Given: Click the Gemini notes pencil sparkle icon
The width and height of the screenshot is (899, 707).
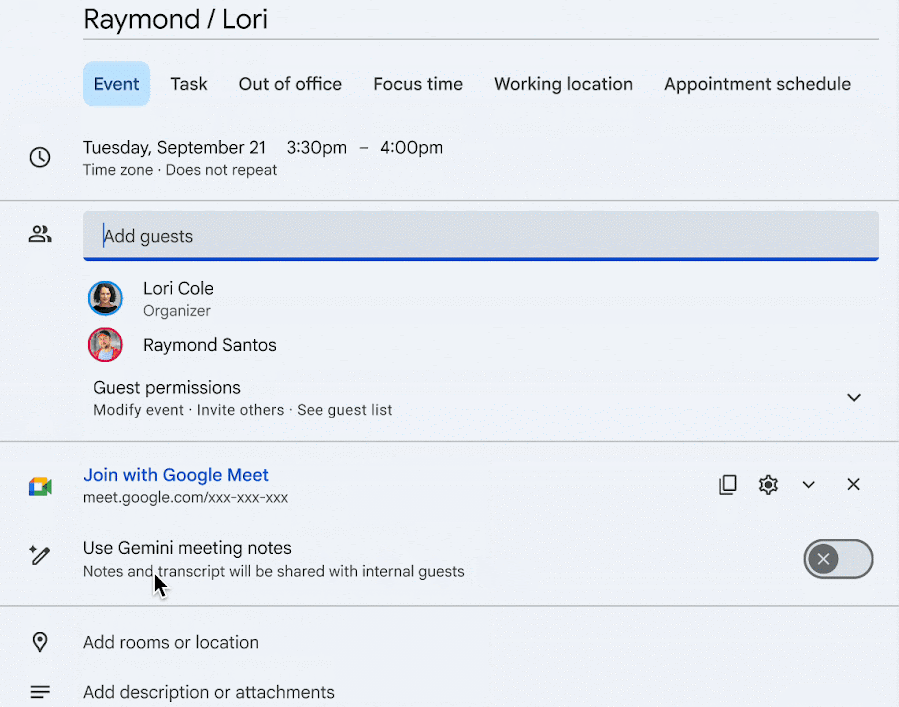Looking at the screenshot, I should coord(40,556).
